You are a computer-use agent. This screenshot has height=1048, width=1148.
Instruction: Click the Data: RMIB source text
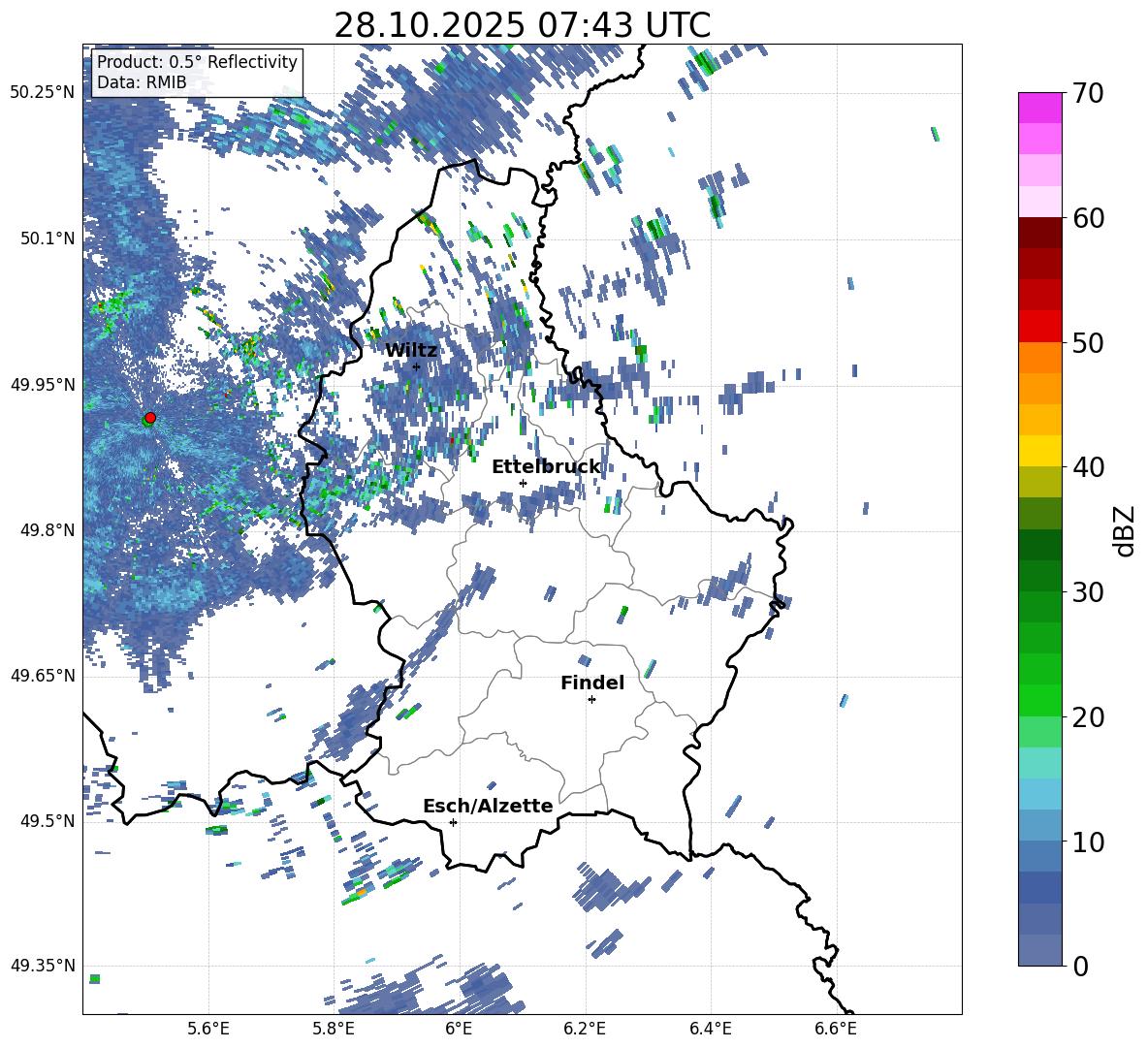click(x=142, y=82)
